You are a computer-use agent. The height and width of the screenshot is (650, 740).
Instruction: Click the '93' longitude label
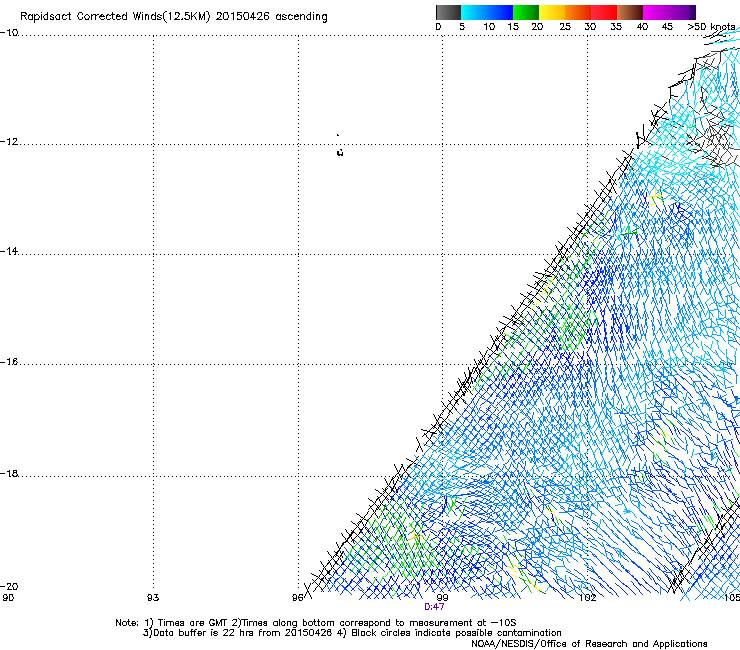click(153, 598)
